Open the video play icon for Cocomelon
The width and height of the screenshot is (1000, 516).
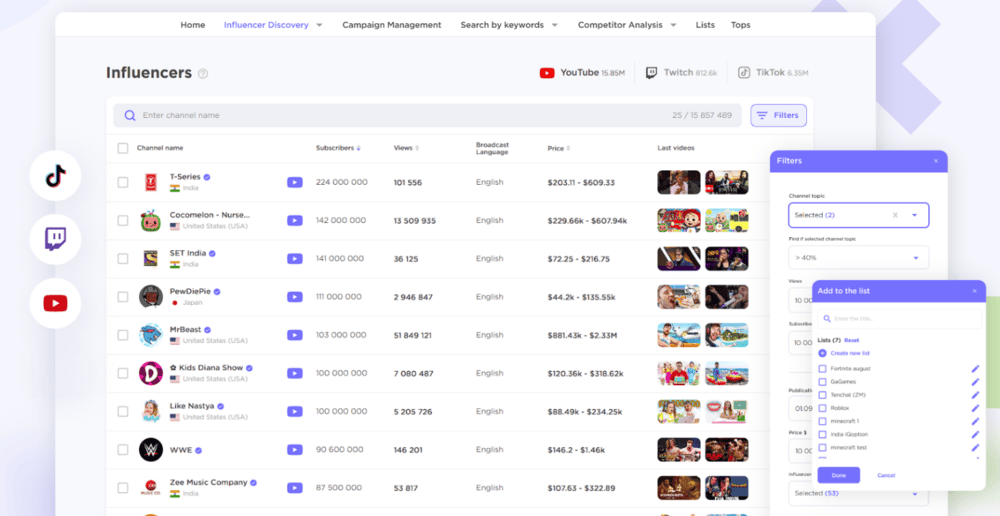[x=295, y=221]
